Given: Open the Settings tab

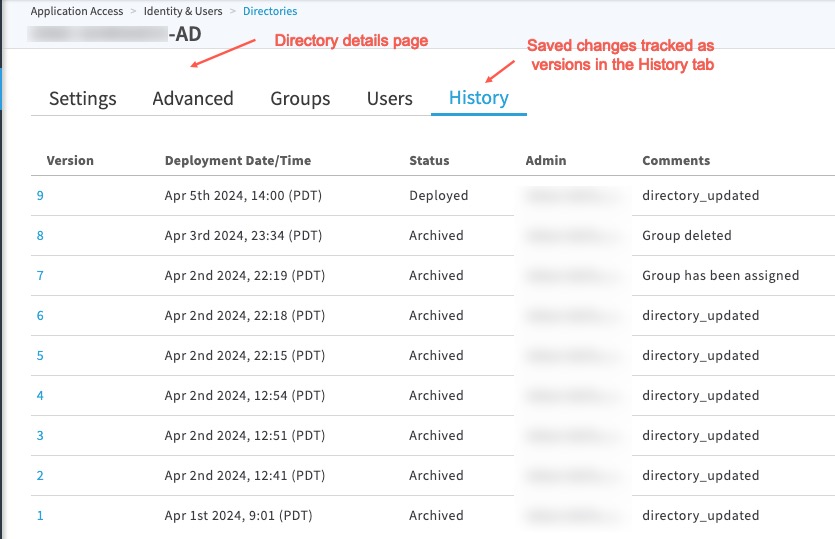Looking at the screenshot, I should click(x=83, y=98).
